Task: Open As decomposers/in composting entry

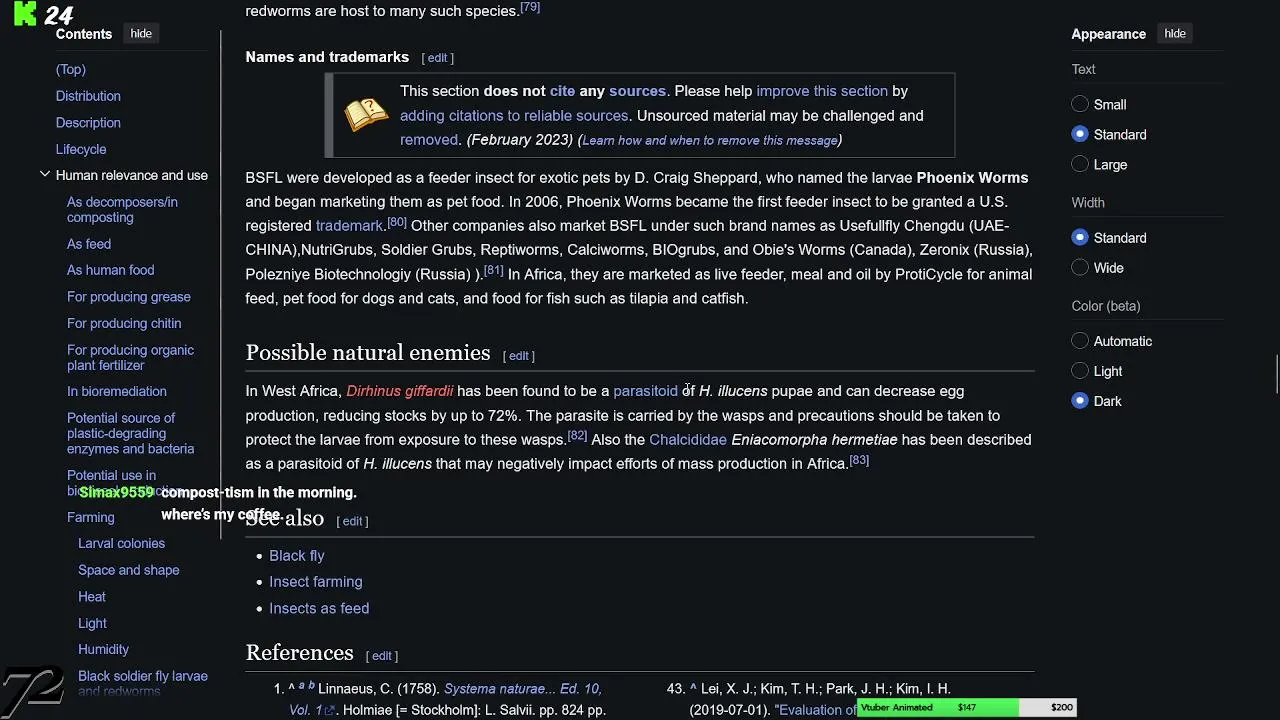Action: [x=122, y=209]
